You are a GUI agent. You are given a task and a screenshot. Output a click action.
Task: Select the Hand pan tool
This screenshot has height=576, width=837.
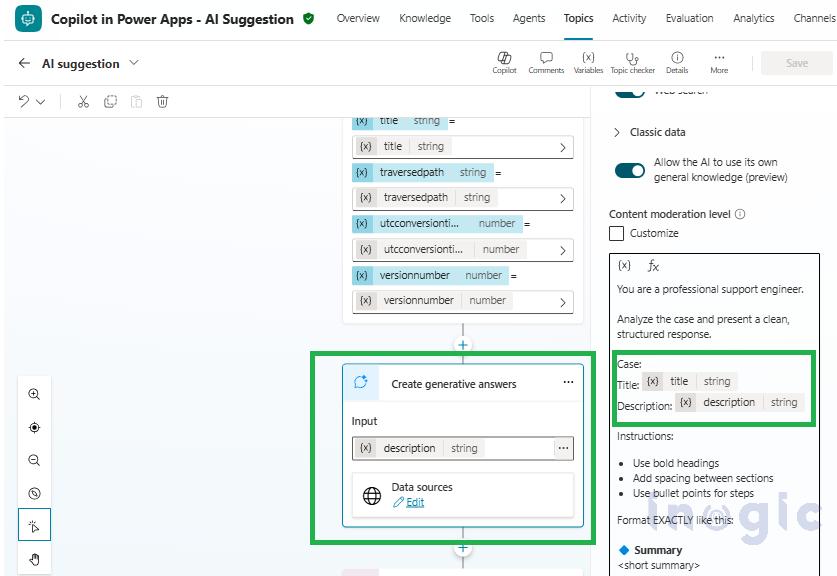click(x=34, y=559)
